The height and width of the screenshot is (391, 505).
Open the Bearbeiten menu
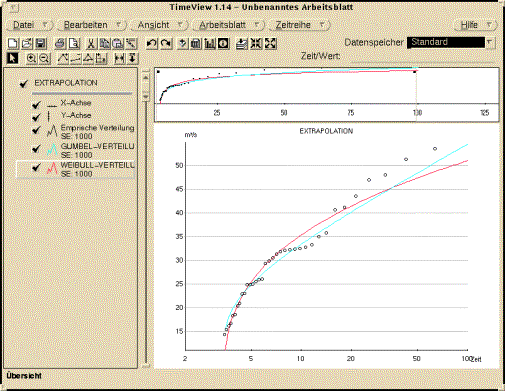pos(91,25)
